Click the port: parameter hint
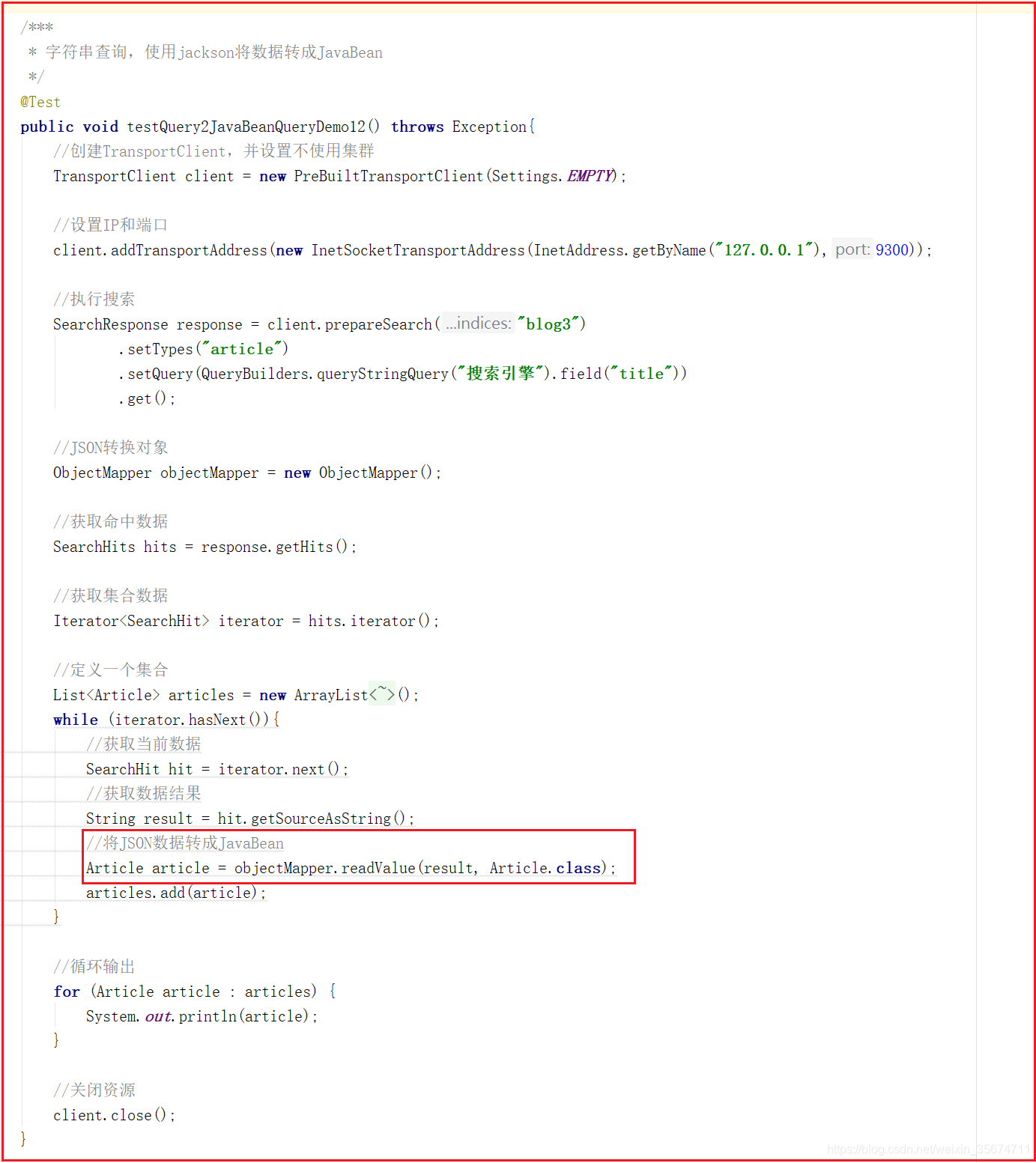Viewport: 1036px width, 1163px height. 852,249
